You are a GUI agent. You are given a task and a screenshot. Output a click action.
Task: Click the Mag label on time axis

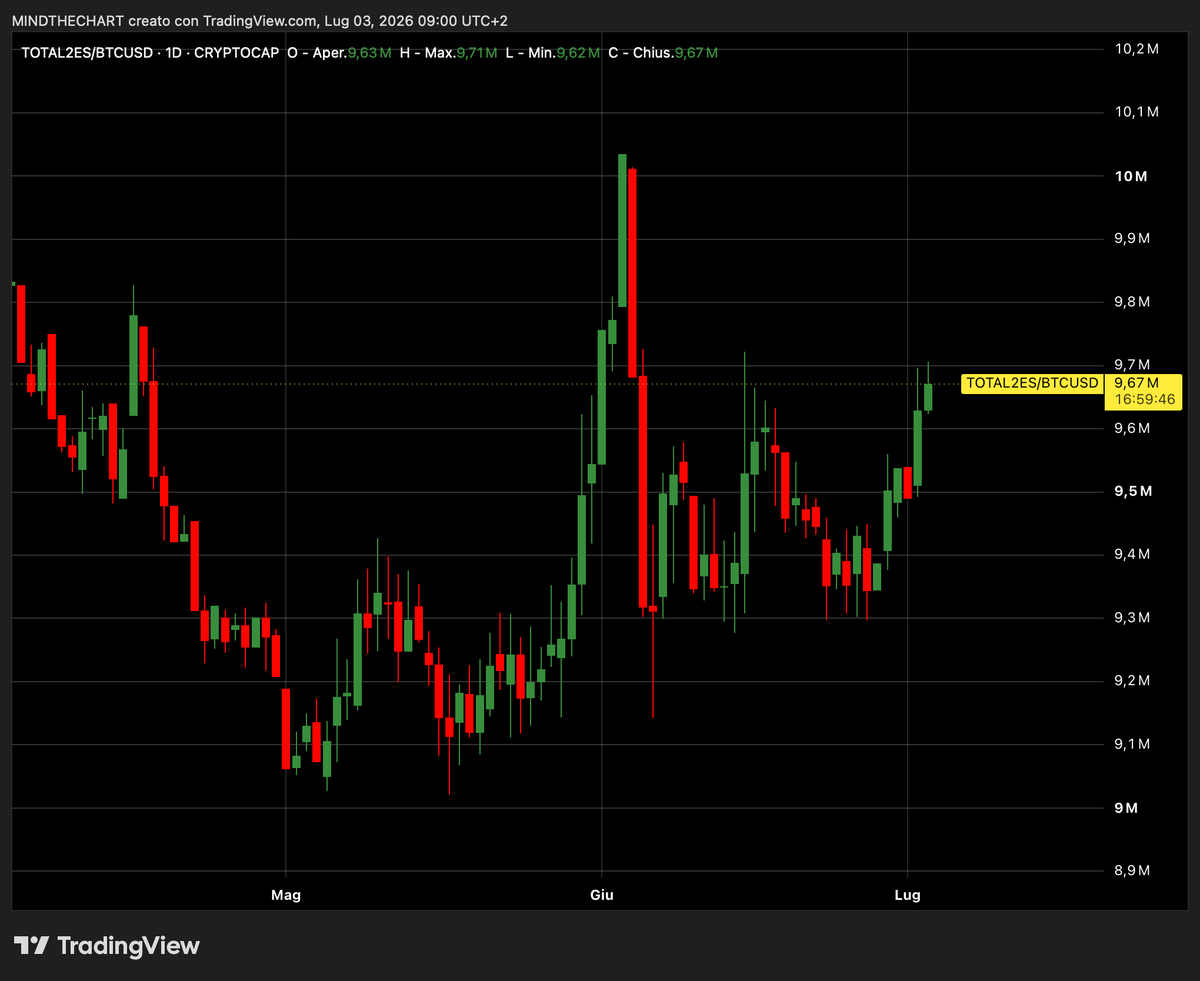coord(286,895)
